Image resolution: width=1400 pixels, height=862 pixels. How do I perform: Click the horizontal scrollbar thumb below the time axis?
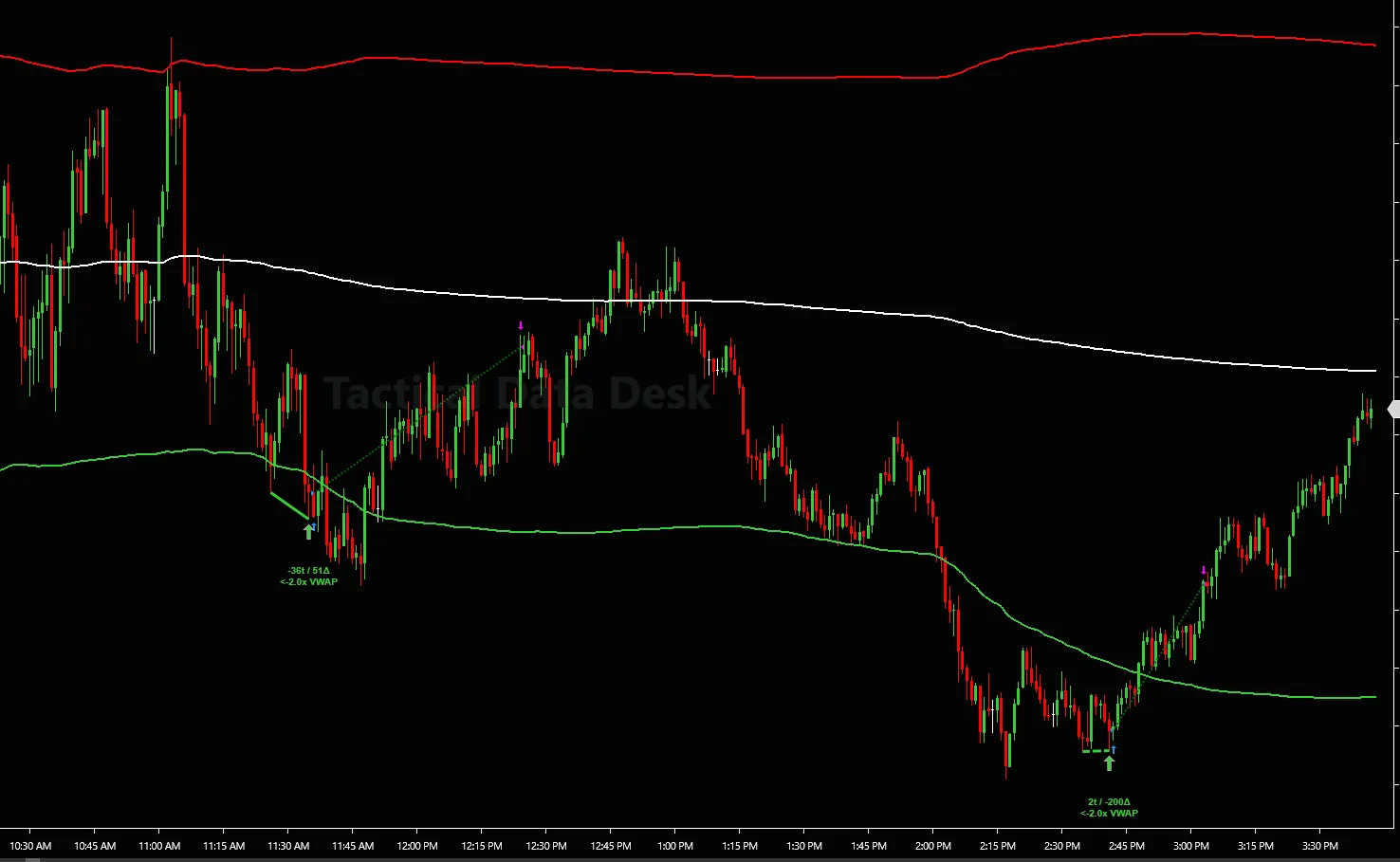click(32, 859)
